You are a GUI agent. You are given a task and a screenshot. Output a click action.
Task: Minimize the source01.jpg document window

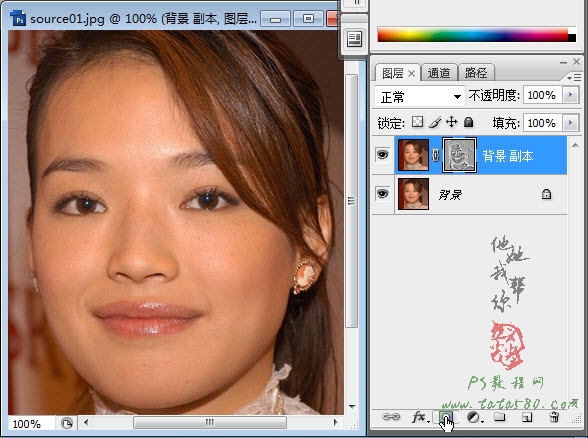[276, 19]
